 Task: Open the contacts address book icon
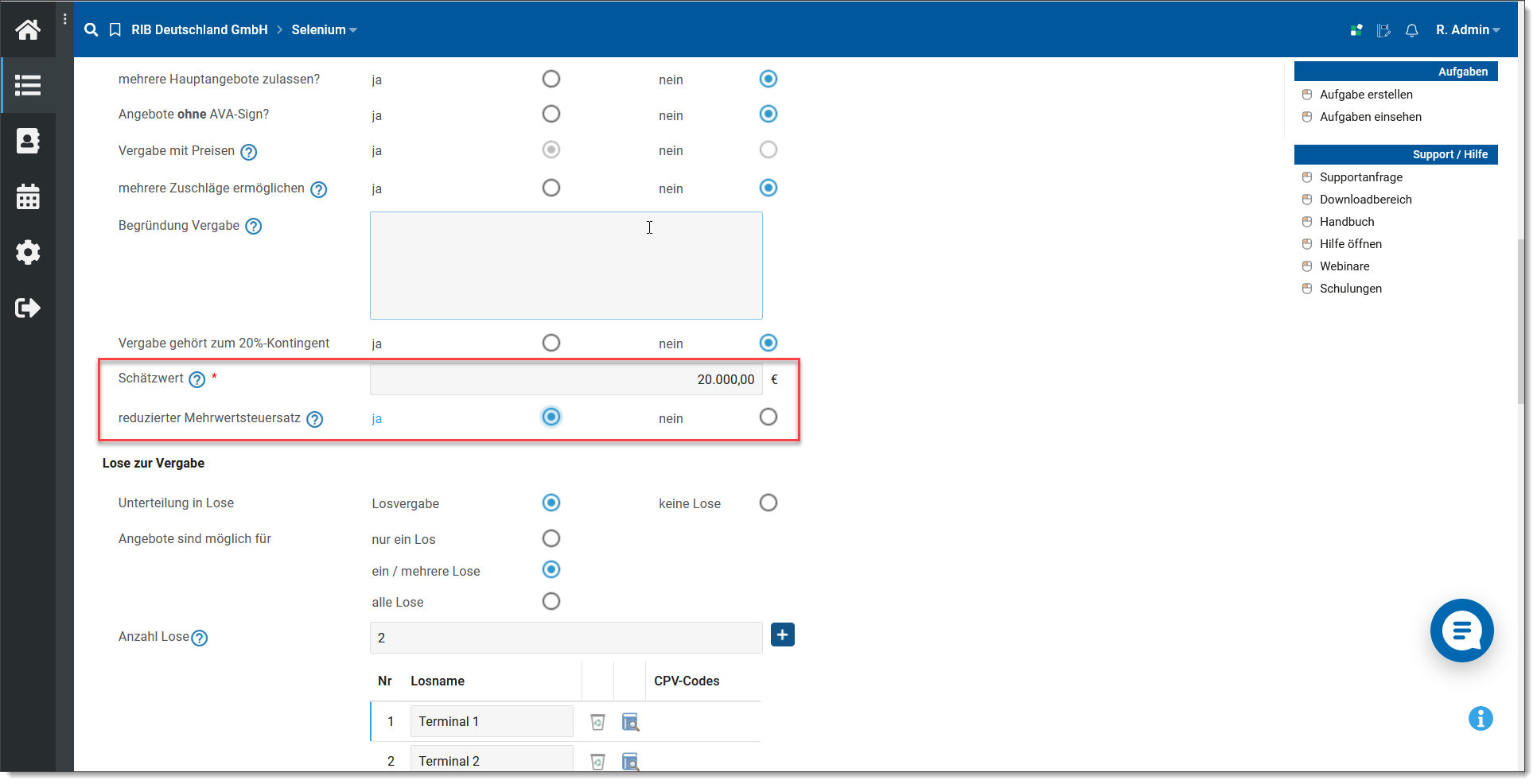(x=28, y=141)
